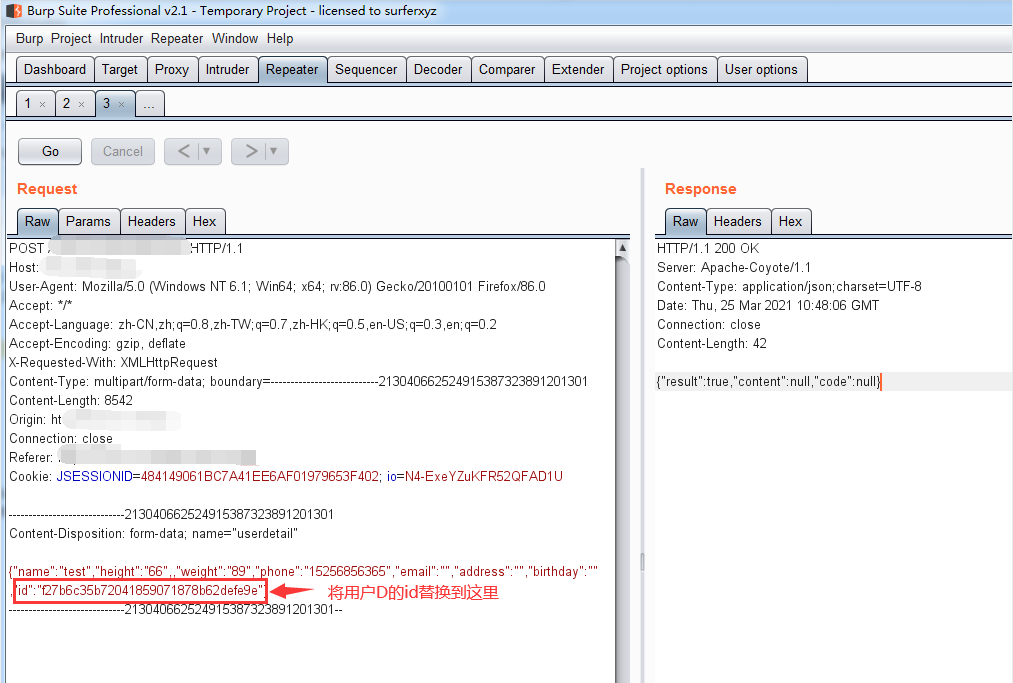Select the Request Raw tab
1013x683 pixels.
point(37,222)
